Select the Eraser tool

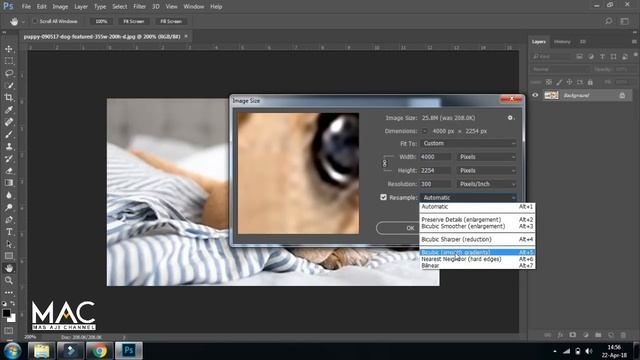9,171
